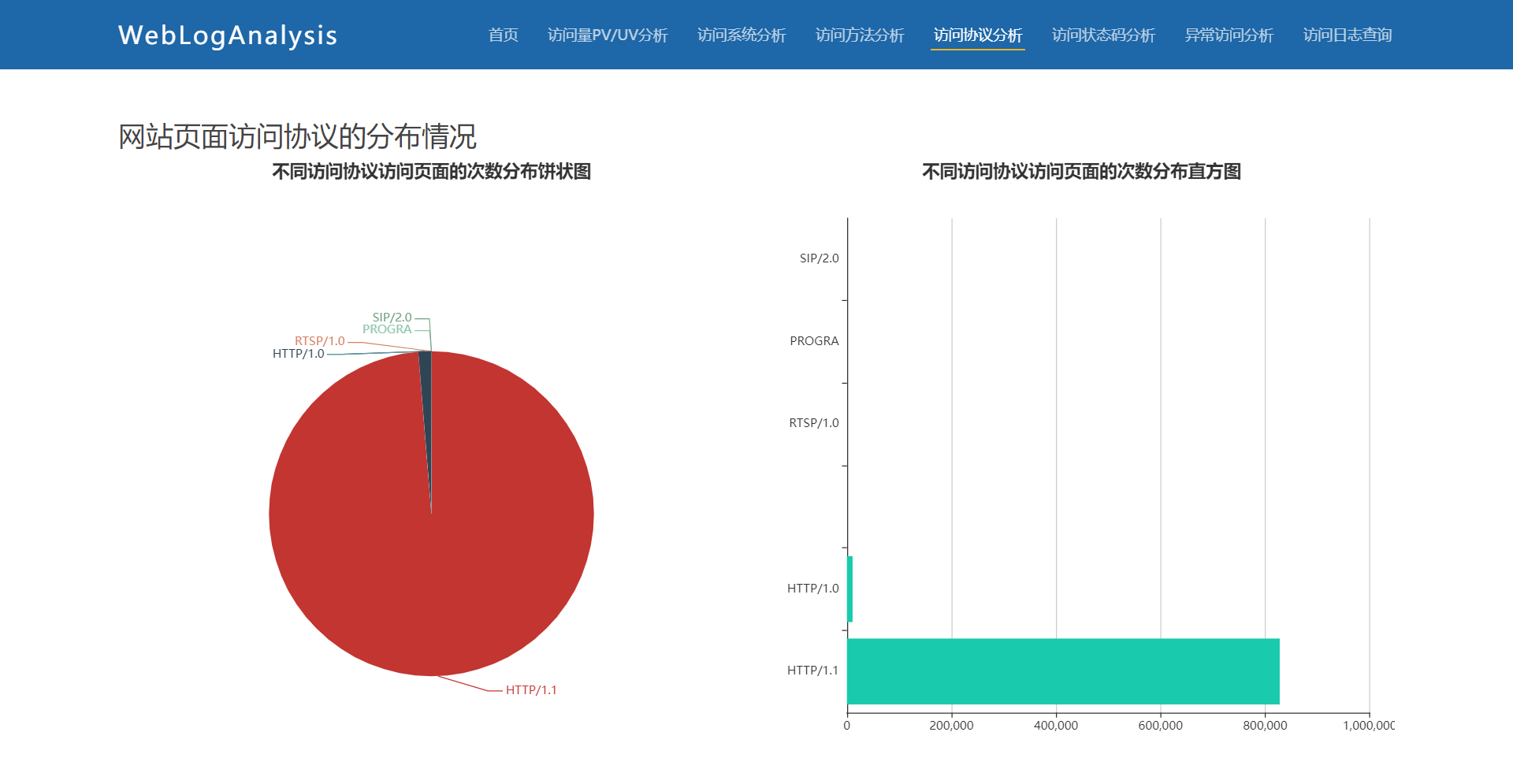Click the page heading 网站页面访问协议的分布情况
Image resolution: width=1513 pixels, height=784 pixels.
[x=297, y=137]
